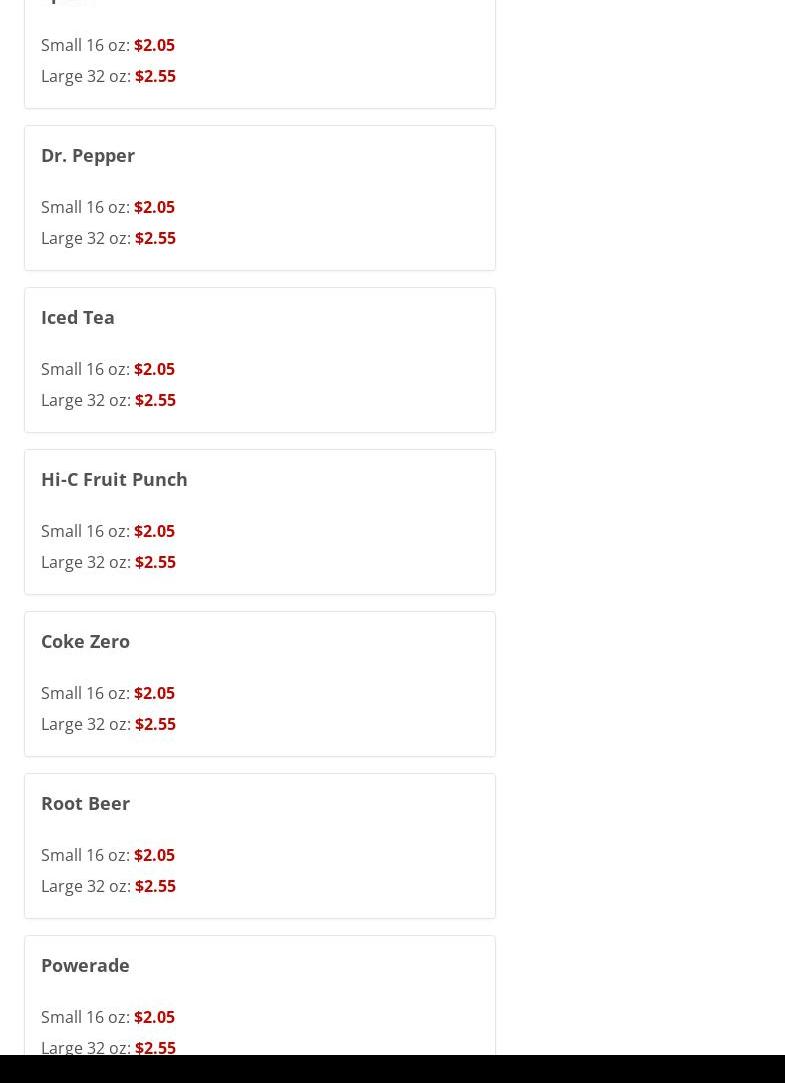
Task: Click the Coke Zero item heading
Action: pos(85,642)
